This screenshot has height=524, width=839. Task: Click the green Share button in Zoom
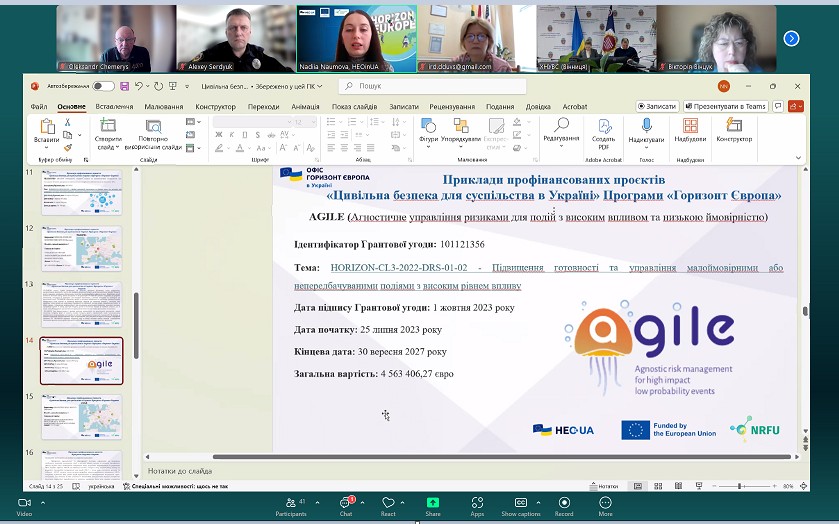[432, 507]
